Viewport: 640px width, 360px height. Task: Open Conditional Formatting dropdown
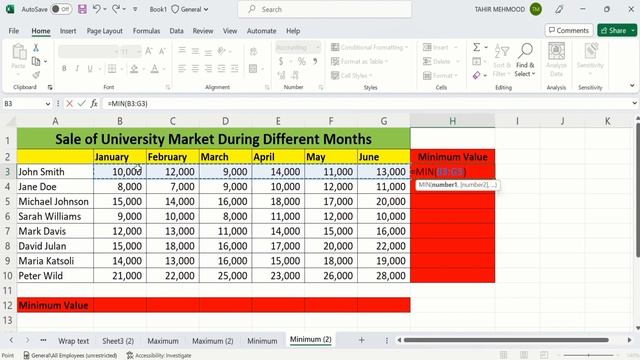click(369, 47)
